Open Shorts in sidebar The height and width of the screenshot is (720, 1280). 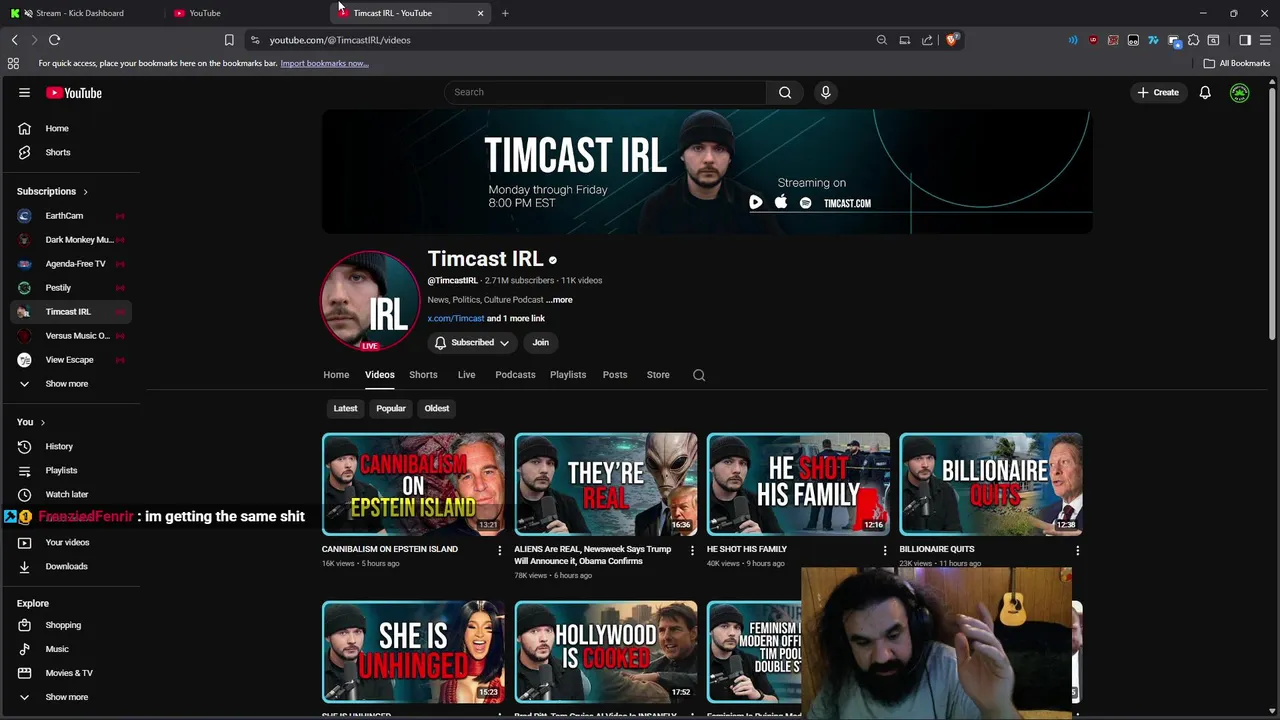(x=70, y=153)
